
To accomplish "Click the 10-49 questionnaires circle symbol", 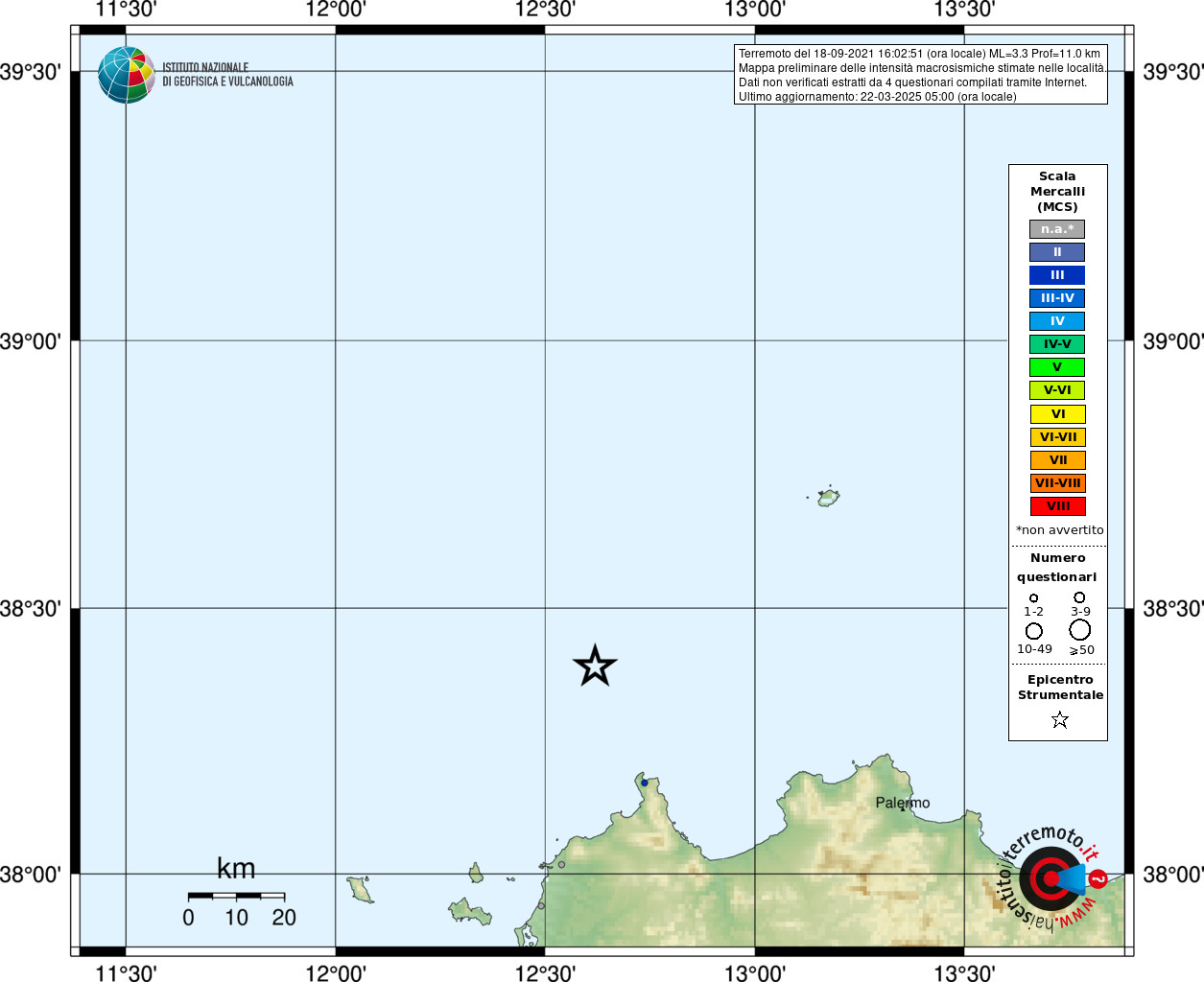I will click(x=1033, y=631).
